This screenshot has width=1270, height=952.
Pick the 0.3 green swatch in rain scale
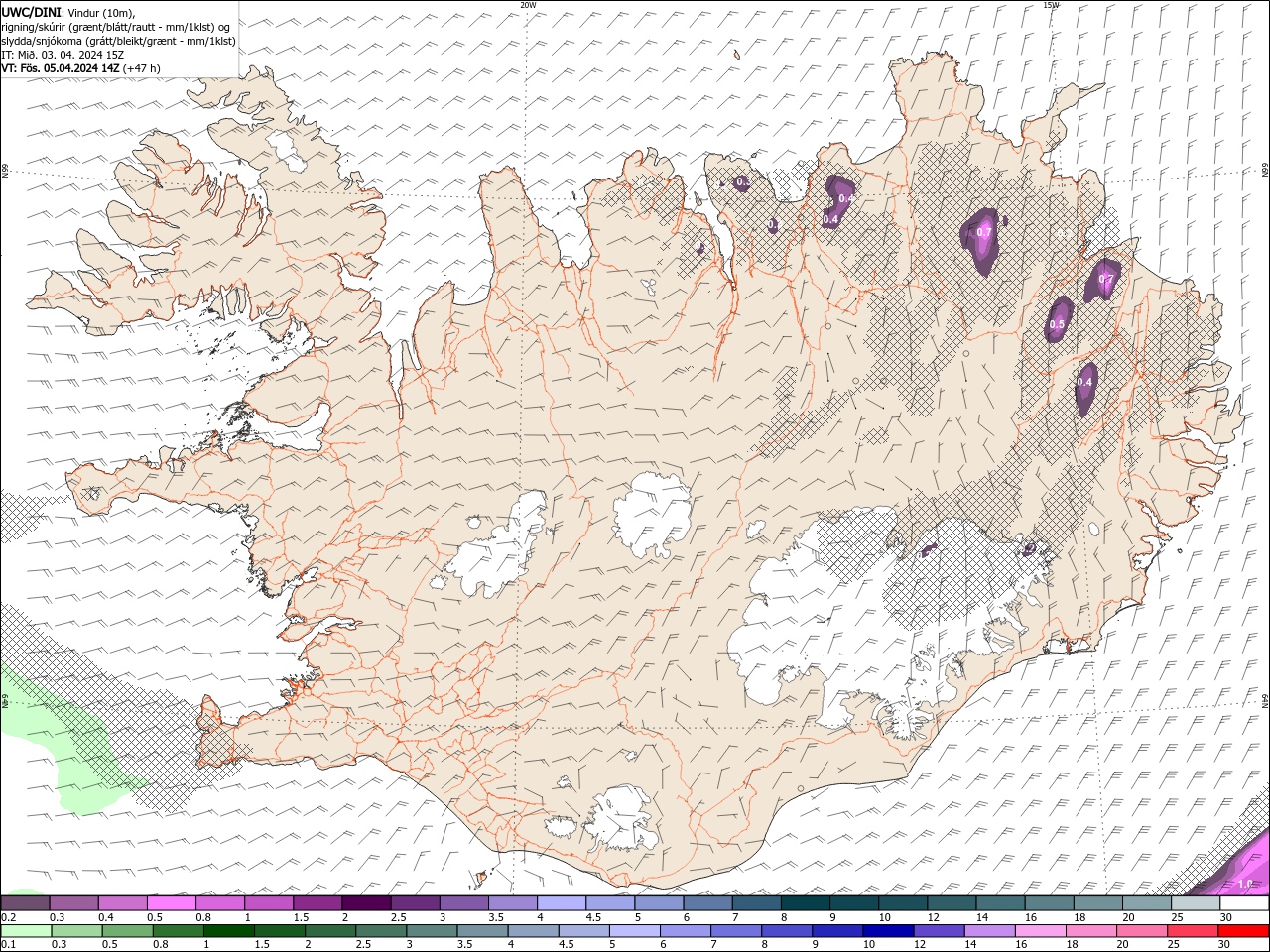[x=76, y=931]
